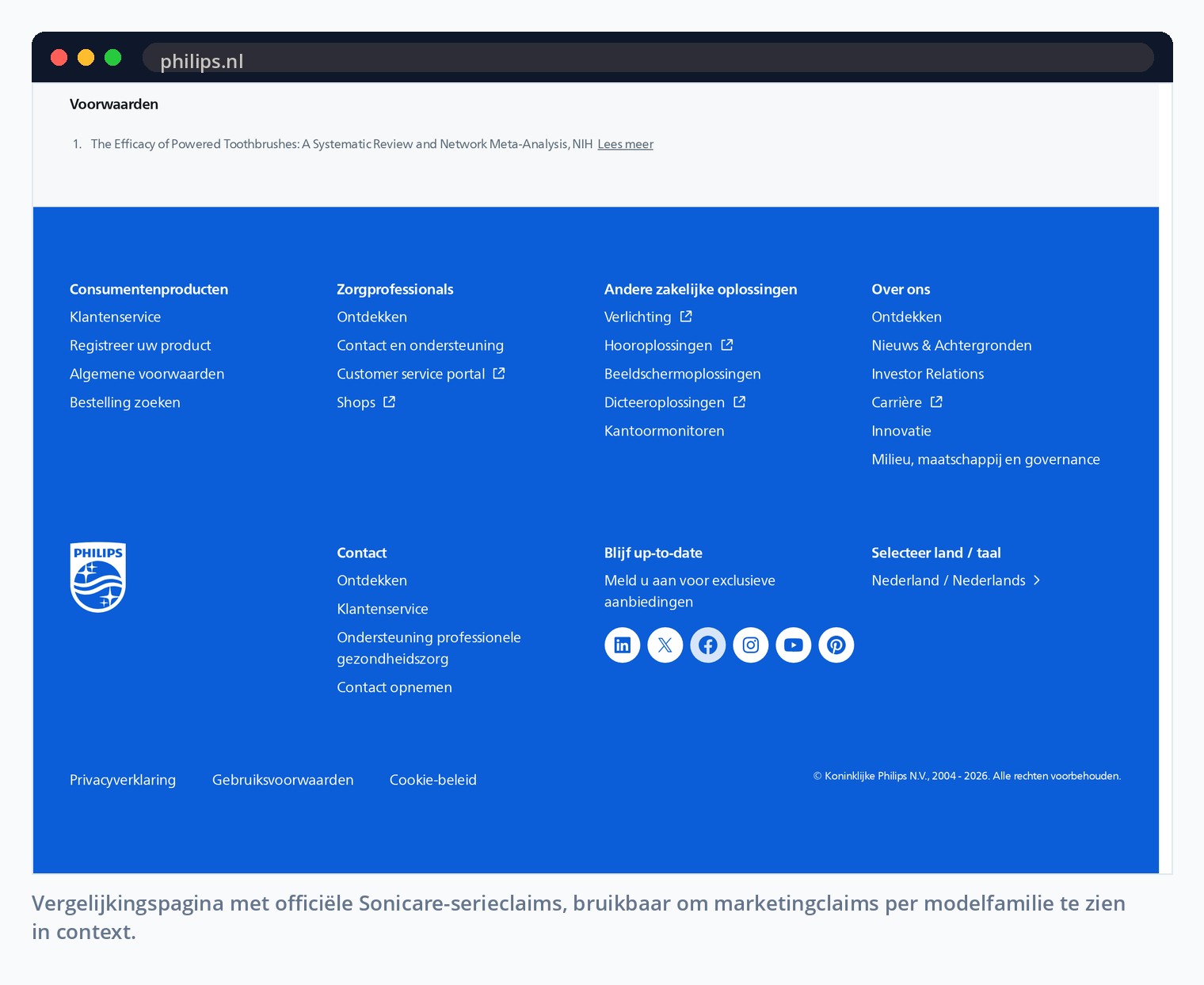This screenshot has width=1204, height=985.
Task: Open the Instagram social icon
Action: click(x=751, y=645)
